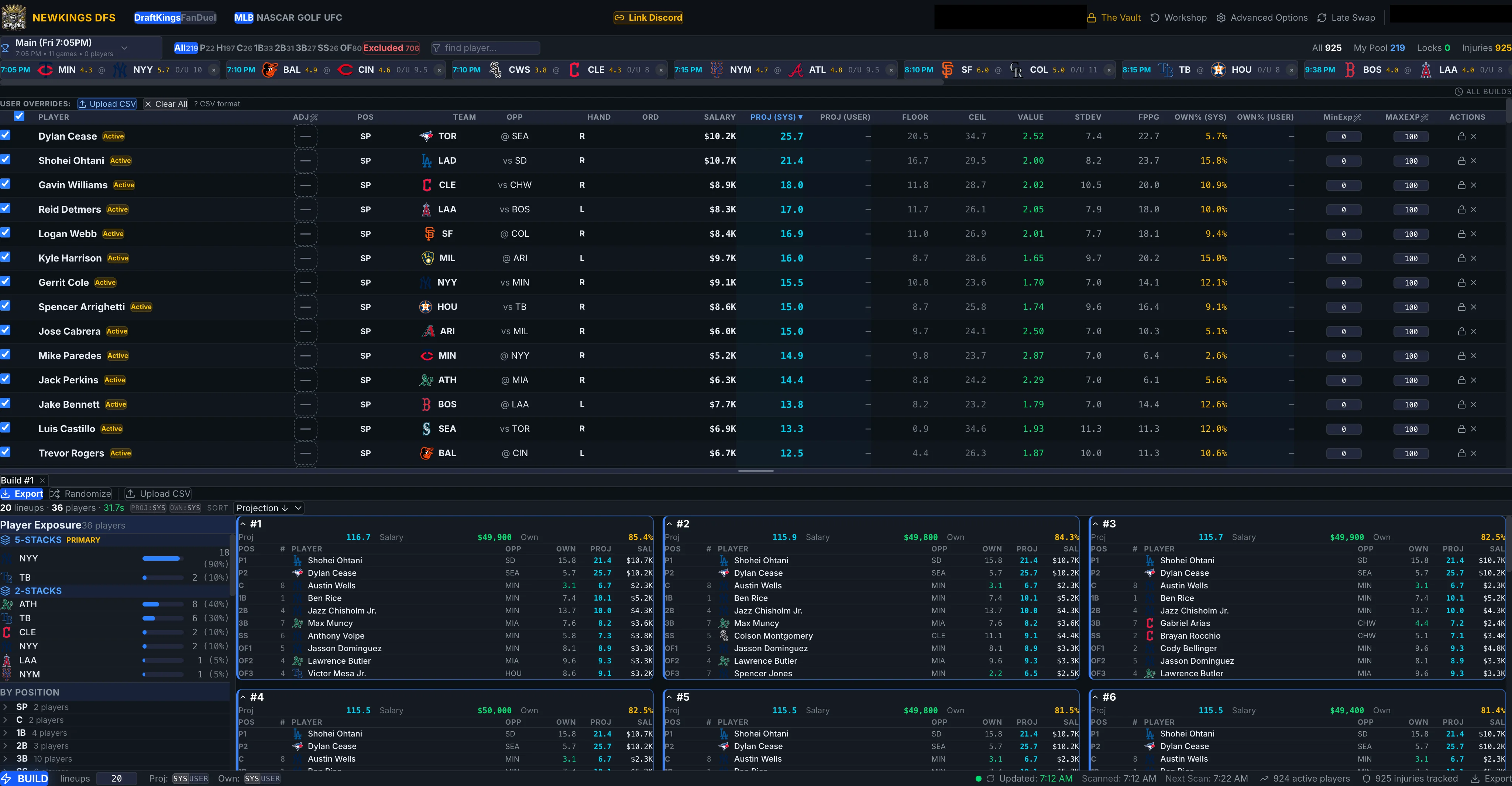Viewport: 1512px width, 786px height.
Task: Click NYY 5-stack exposure bar
Action: 163,559
